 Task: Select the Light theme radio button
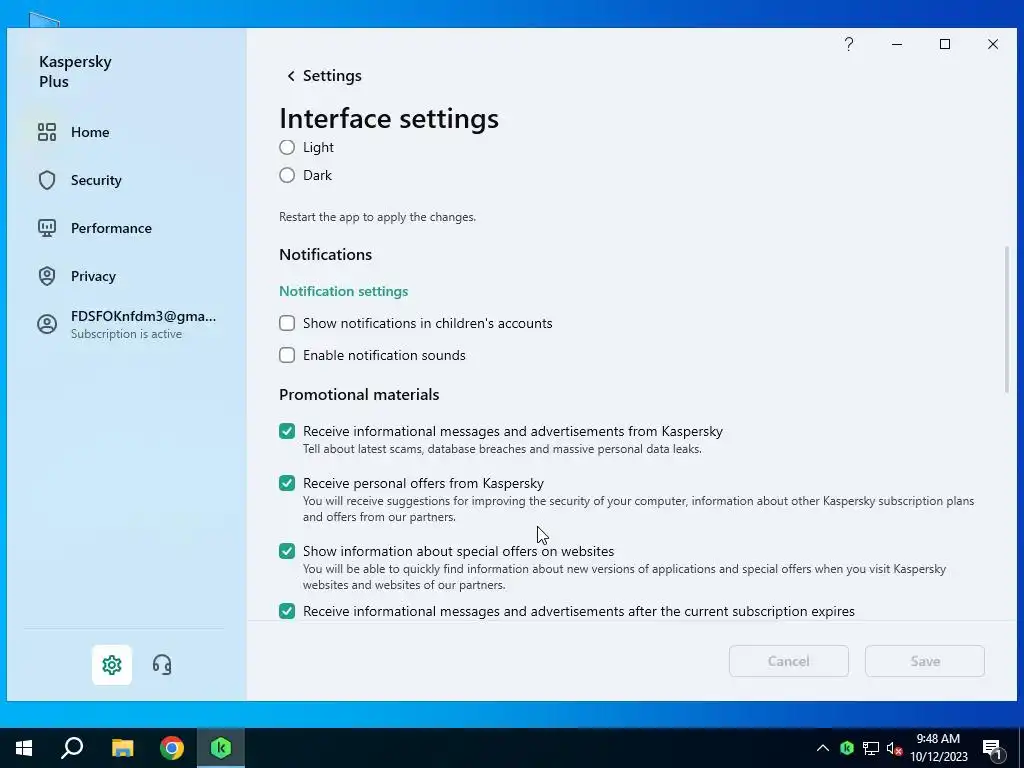pyautogui.click(x=287, y=147)
